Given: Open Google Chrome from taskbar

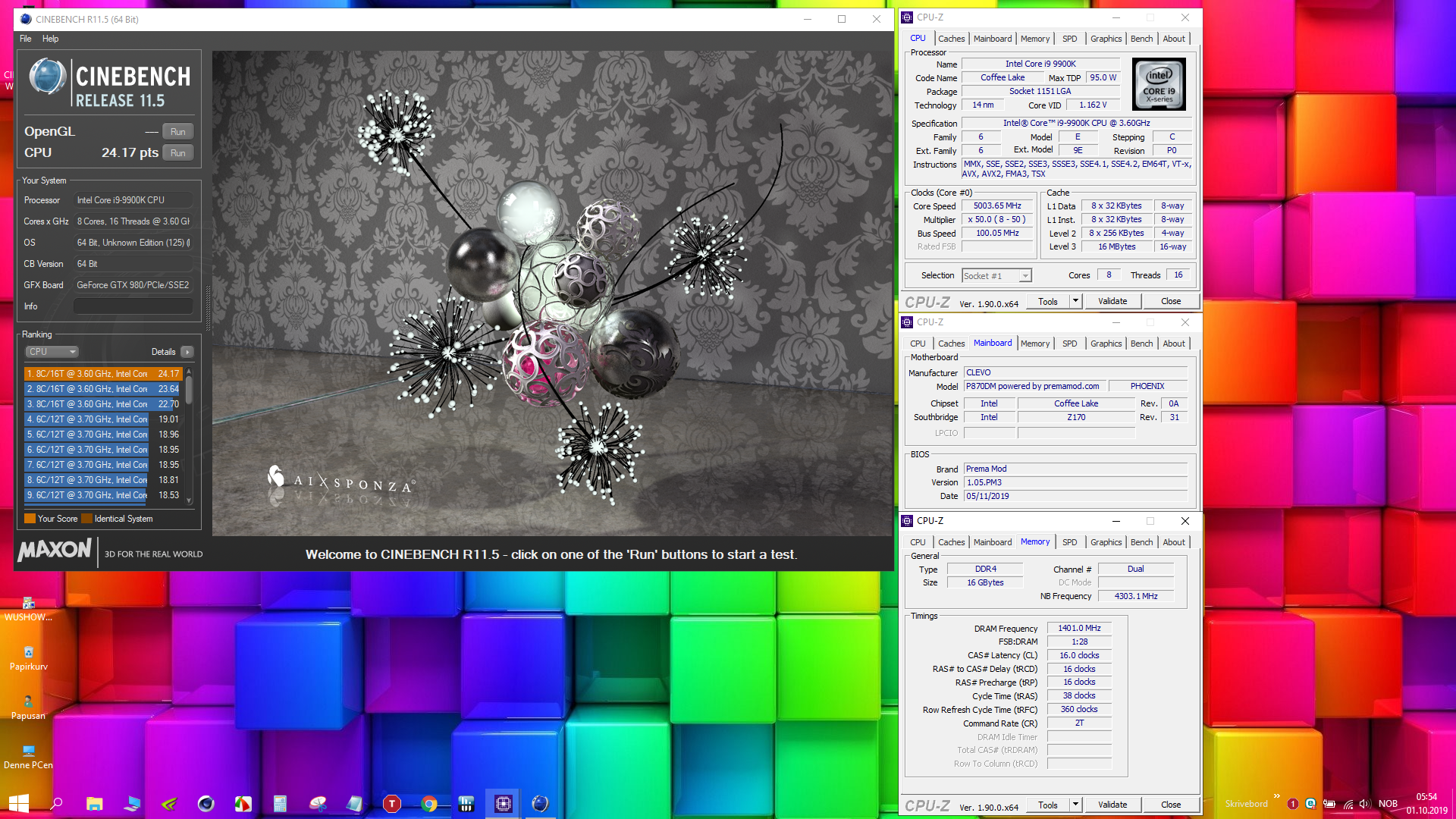Looking at the screenshot, I should coord(429,804).
